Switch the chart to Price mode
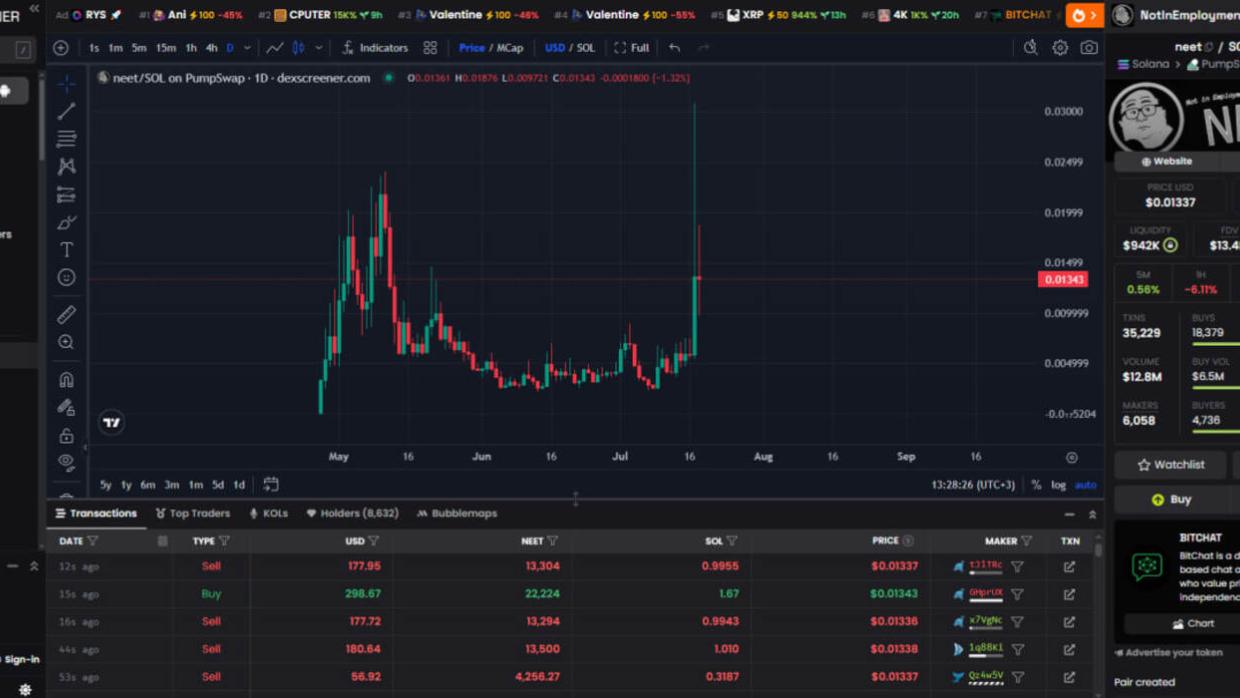Screen dimensions: 1240x698 pyautogui.click(x=472, y=47)
